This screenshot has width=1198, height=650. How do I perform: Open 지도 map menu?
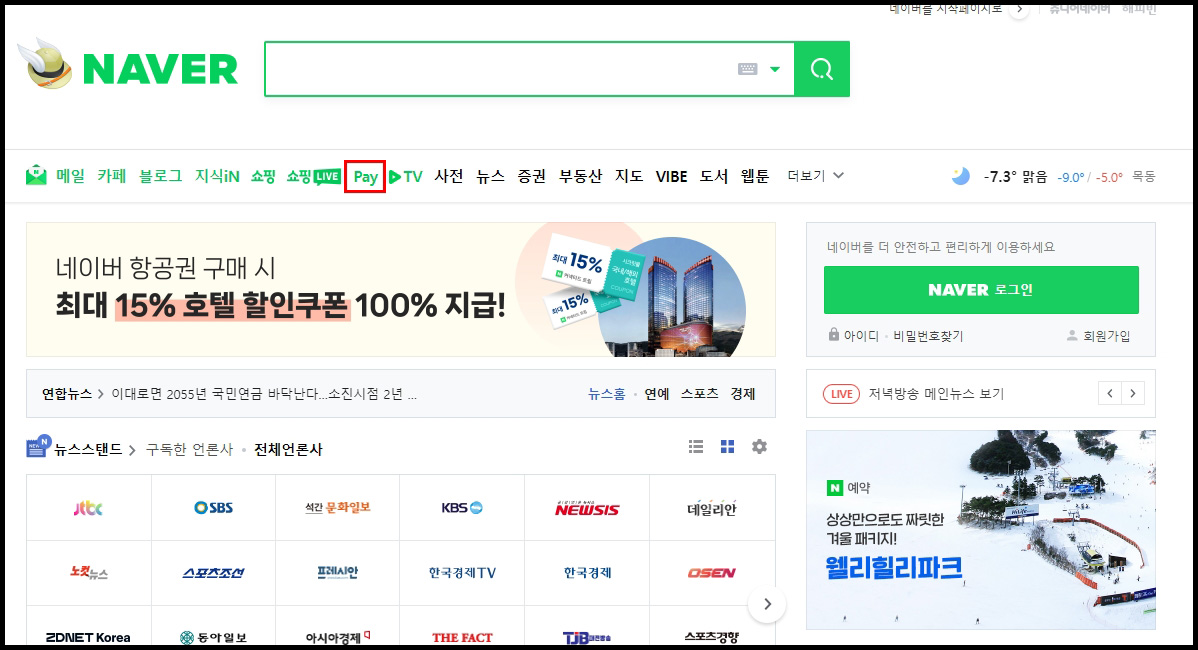click(629, 176)
